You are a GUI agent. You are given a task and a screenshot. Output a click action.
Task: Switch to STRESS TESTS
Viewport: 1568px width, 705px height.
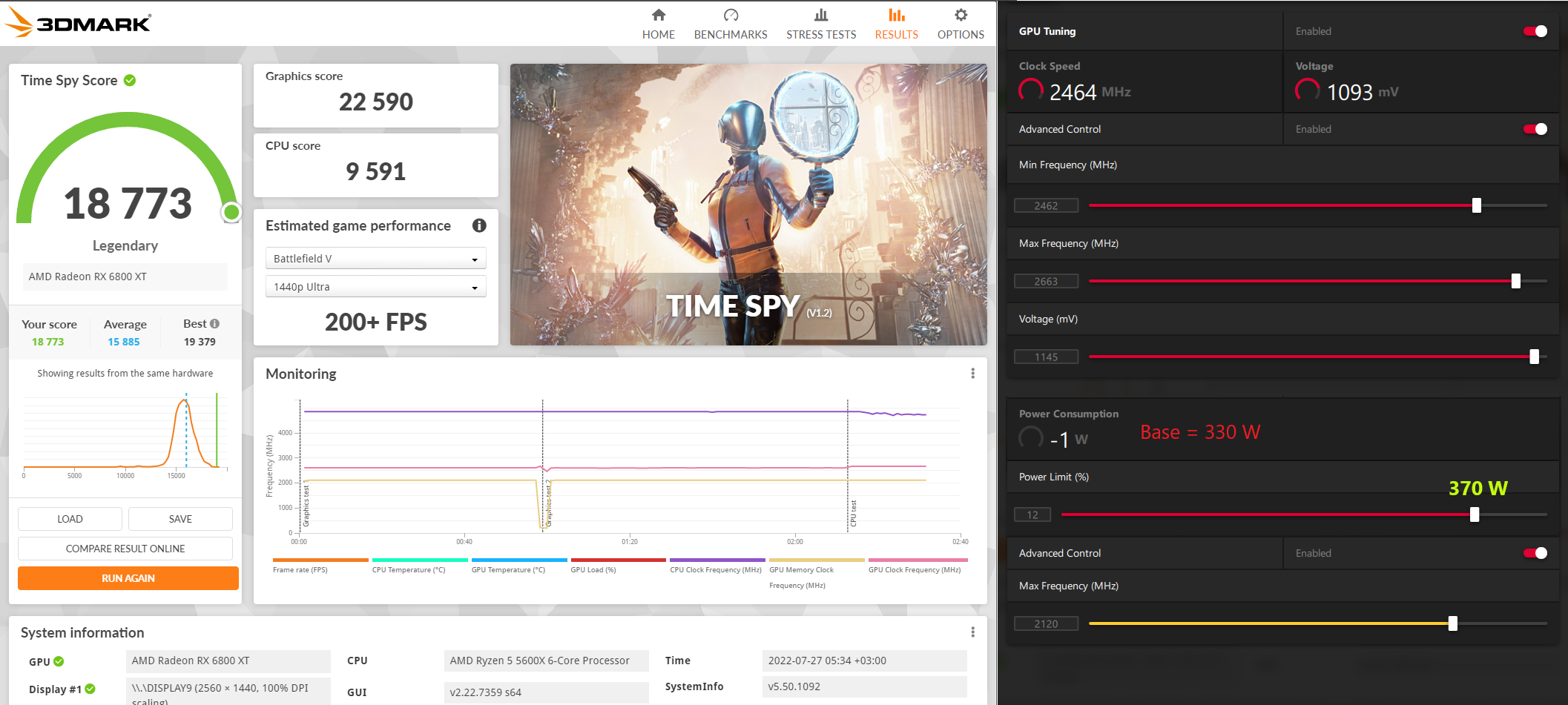coord(821,24)
